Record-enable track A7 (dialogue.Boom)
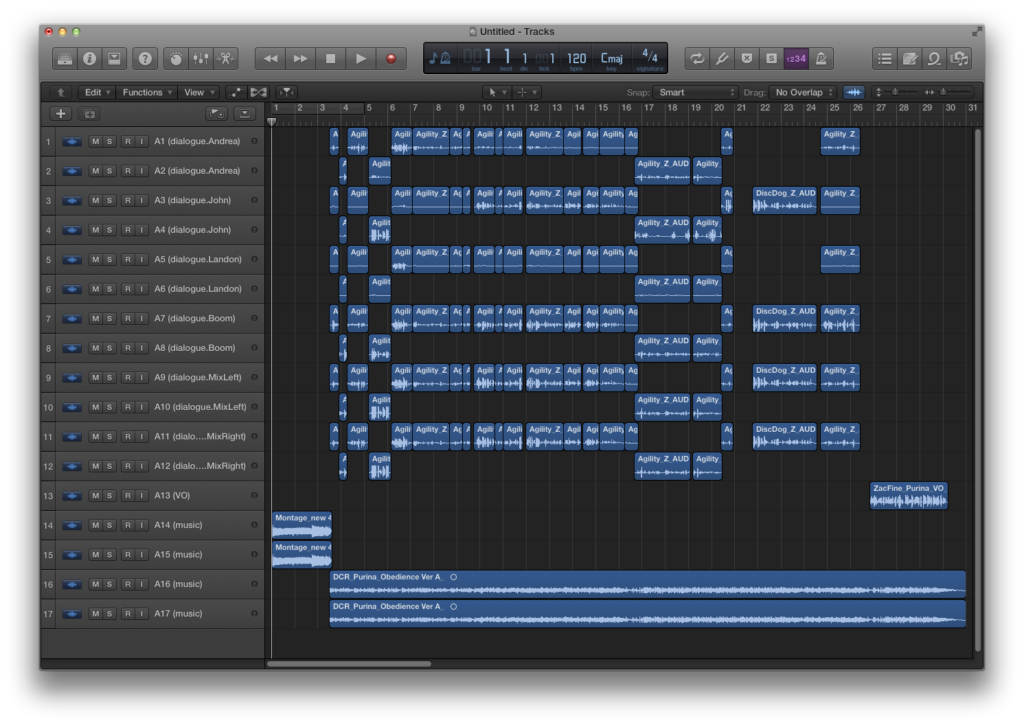The width and height of the screenshot is (1024, 725). 127,319
